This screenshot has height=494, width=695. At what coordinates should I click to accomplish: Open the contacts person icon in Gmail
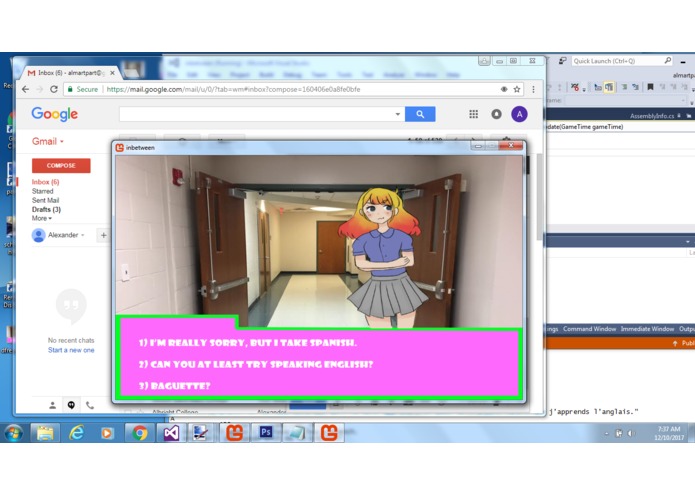tap(52, 405)
